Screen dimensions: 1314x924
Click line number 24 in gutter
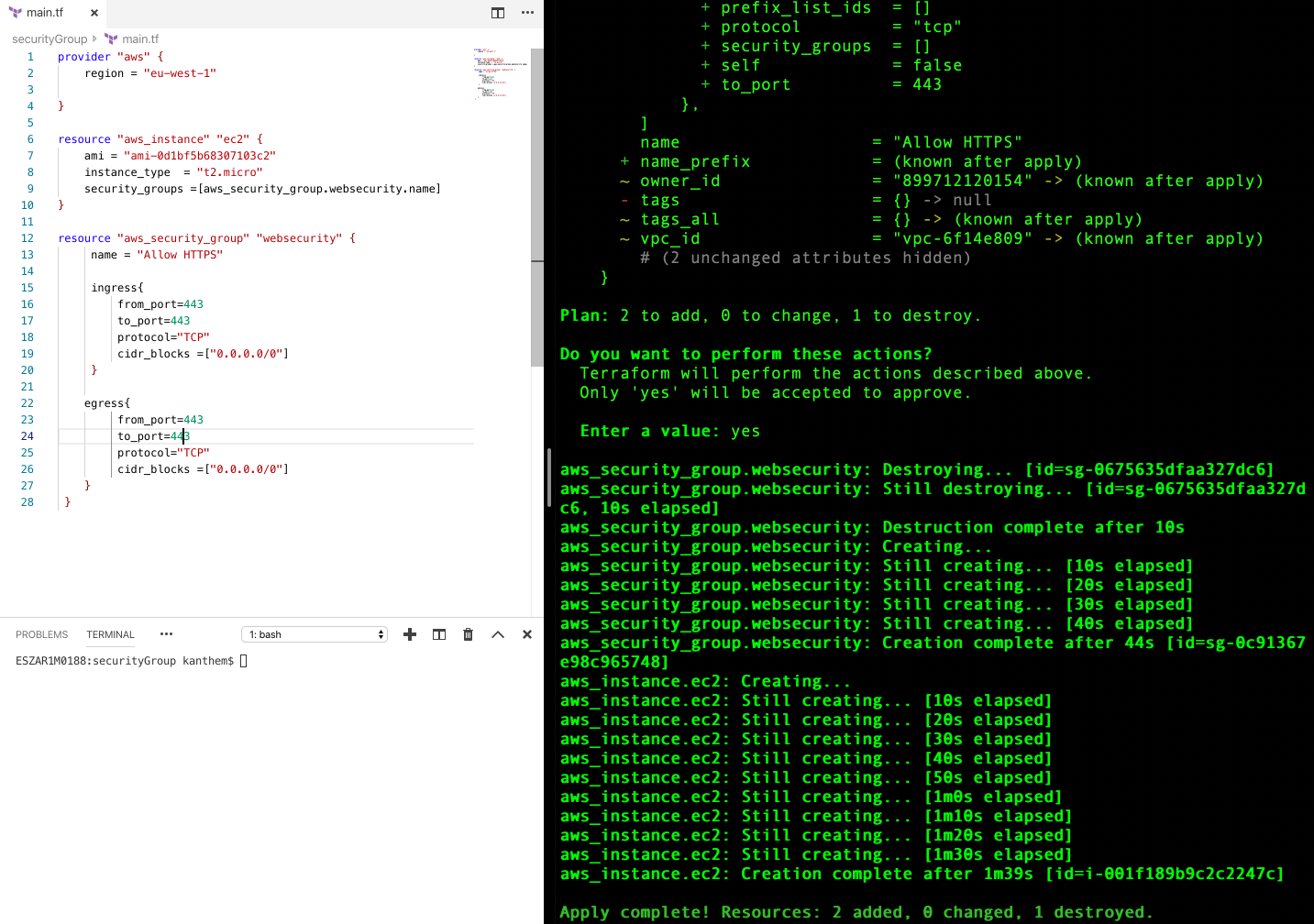click(28, 436)
